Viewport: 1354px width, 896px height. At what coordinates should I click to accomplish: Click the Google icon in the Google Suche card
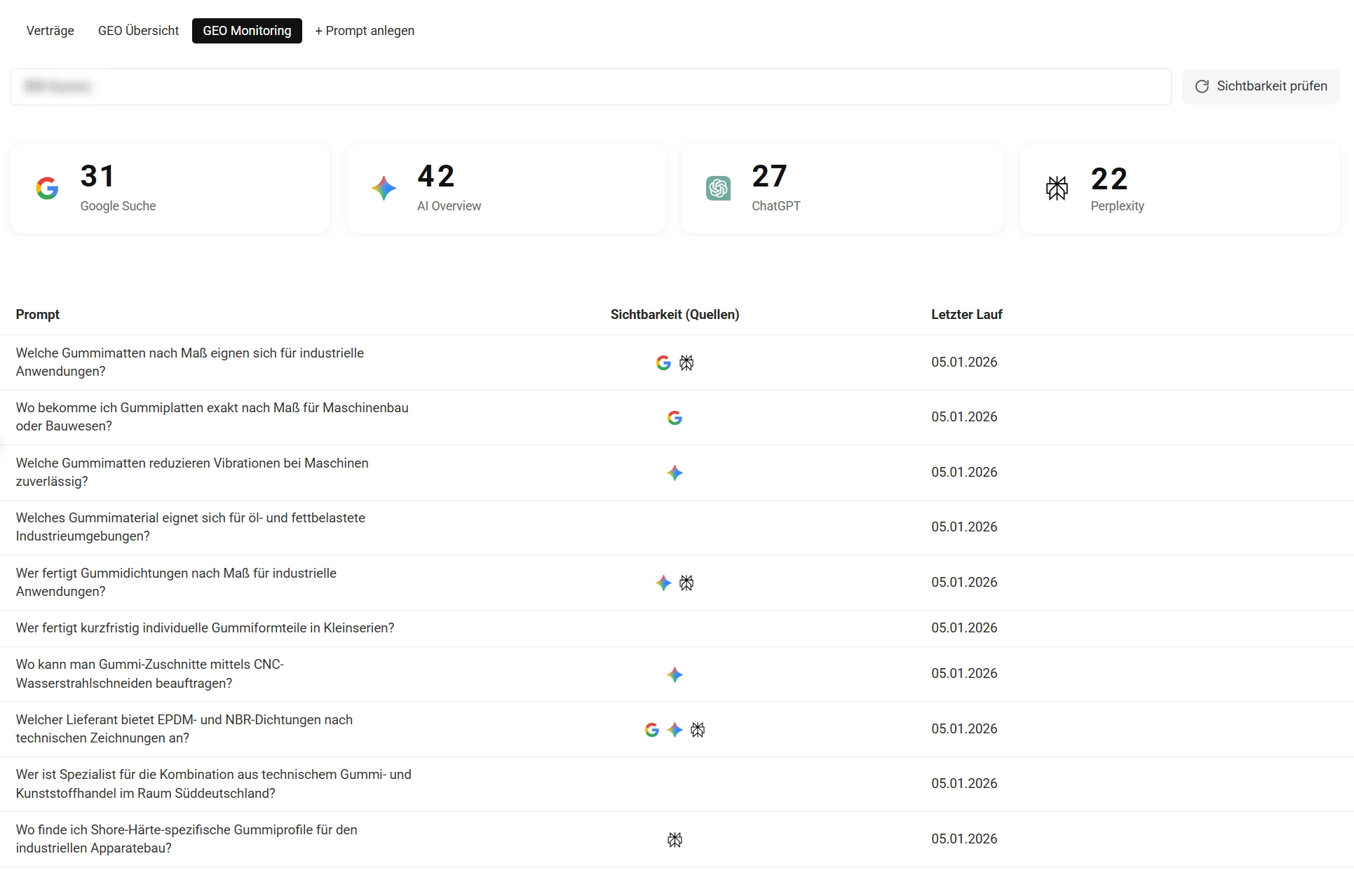47,188
